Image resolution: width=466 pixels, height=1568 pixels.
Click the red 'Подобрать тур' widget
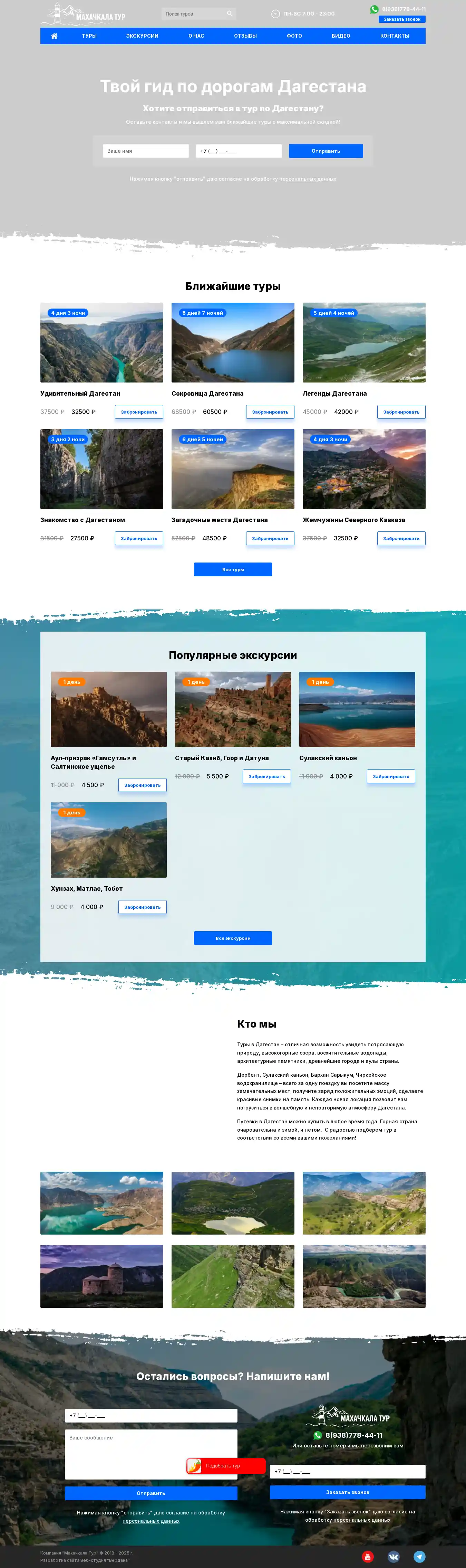point(226,1466)
